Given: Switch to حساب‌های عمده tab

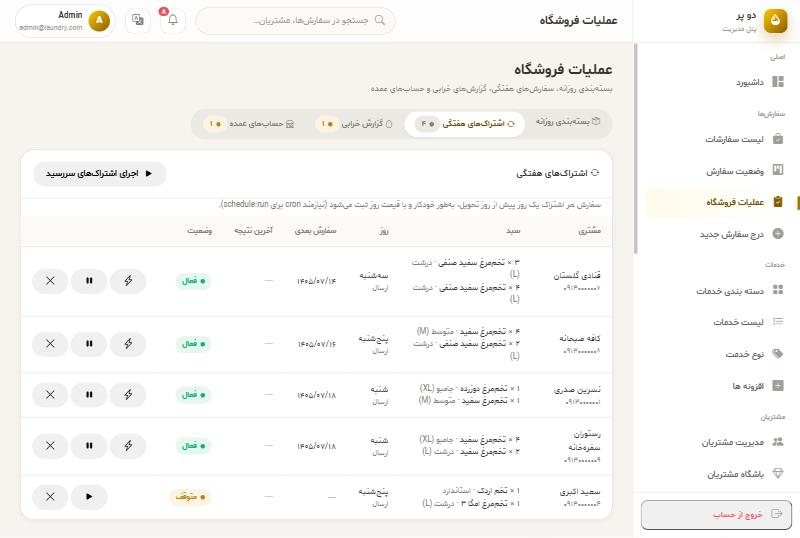Looking at the screenshot, I should pyautogui.click(x=248, y=124).
